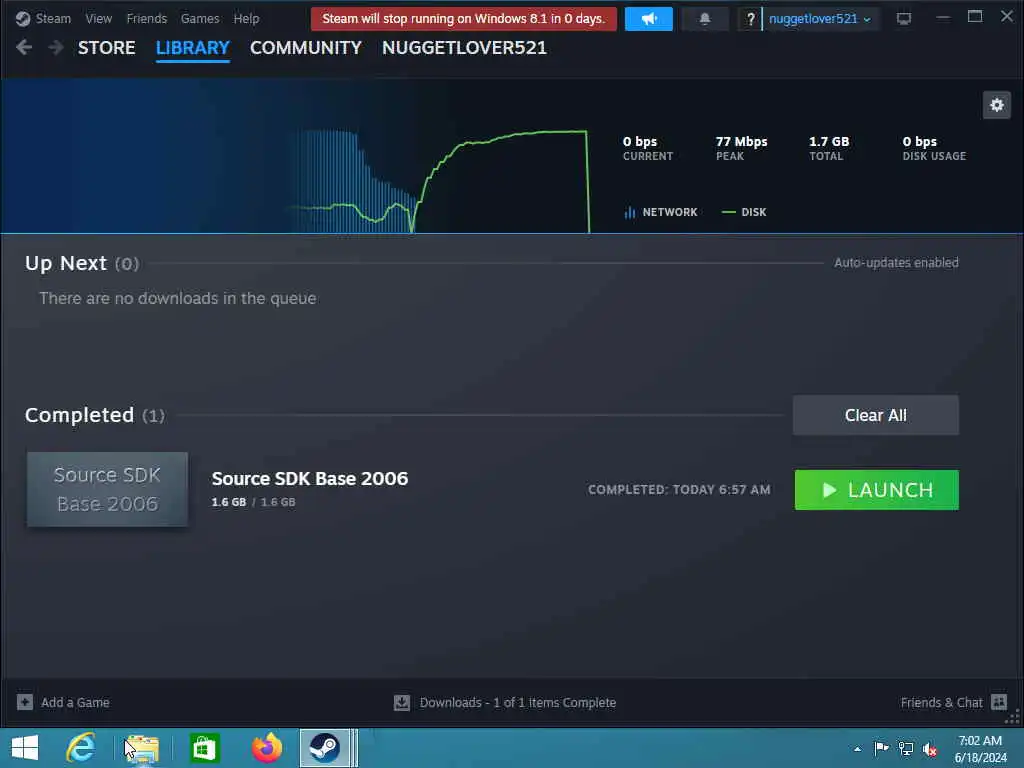Open the announcements megaphone button
The width and height of the screenshot is (1024, 768).
tap(648, 18)
